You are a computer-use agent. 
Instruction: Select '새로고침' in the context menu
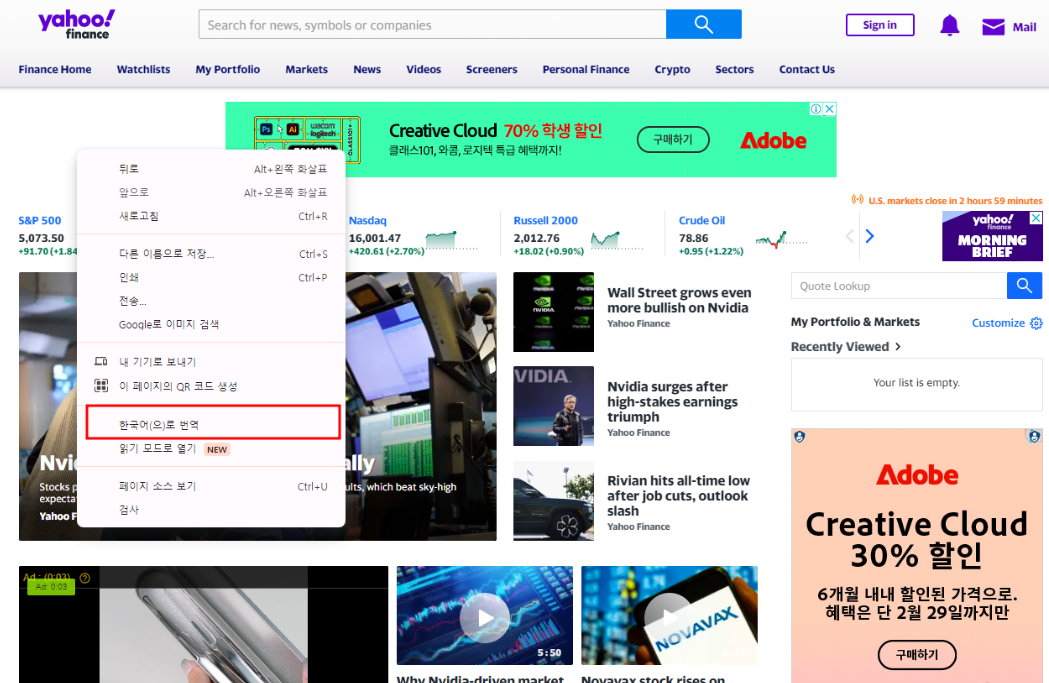tap(211, 216)
